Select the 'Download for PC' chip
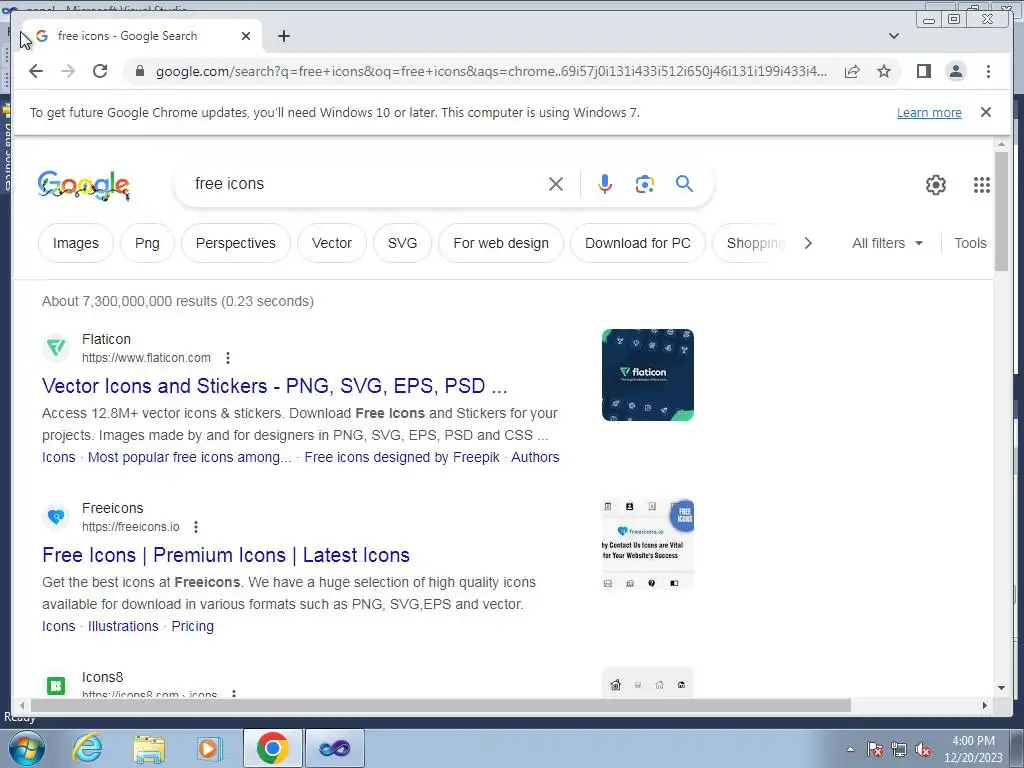This screenshot has width=1024, height=768. coord(637,243)
